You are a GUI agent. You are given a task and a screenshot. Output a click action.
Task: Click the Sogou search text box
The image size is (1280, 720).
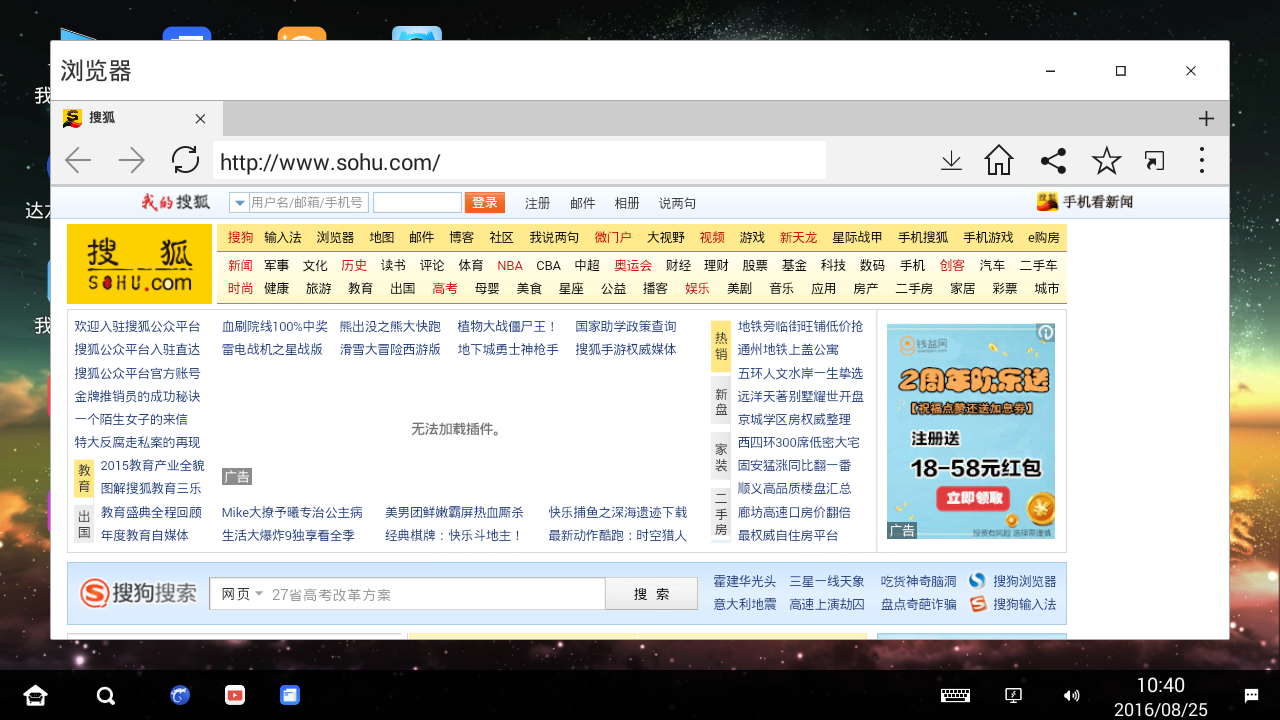437,594
